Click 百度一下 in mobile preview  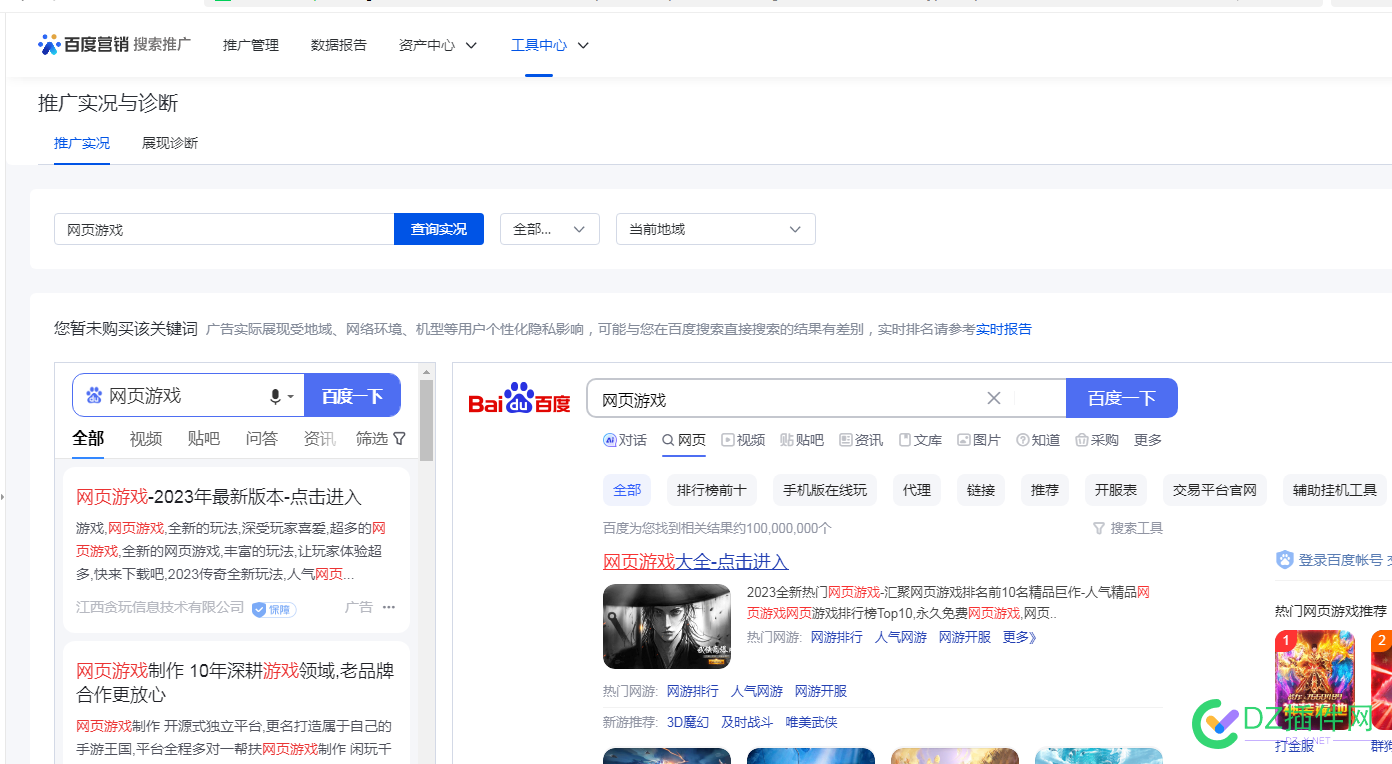coord(352,396)
